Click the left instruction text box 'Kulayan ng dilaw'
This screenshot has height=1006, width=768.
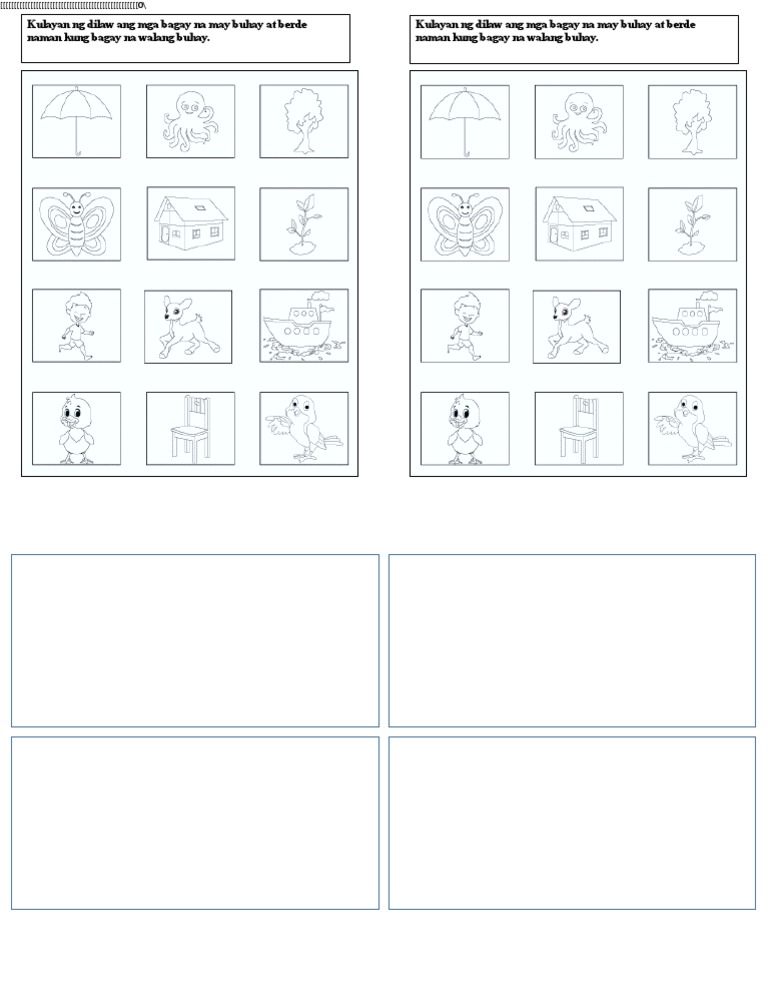click(185, 38)
